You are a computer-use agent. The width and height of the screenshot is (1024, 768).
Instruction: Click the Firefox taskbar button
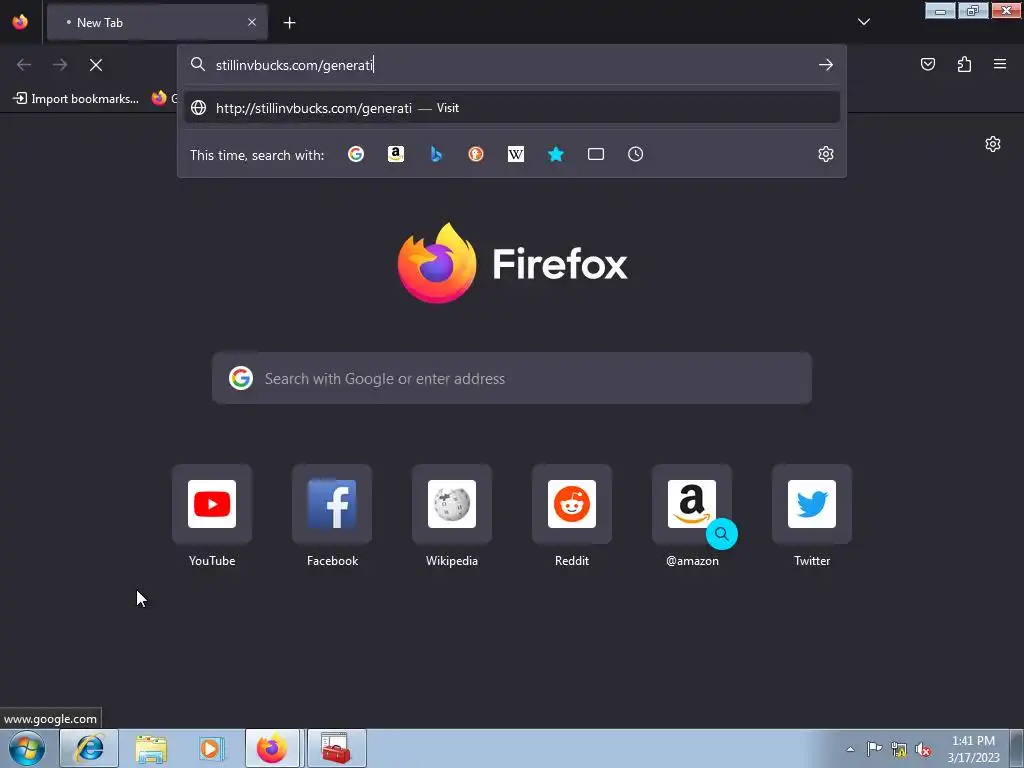[x=272, y=748]
